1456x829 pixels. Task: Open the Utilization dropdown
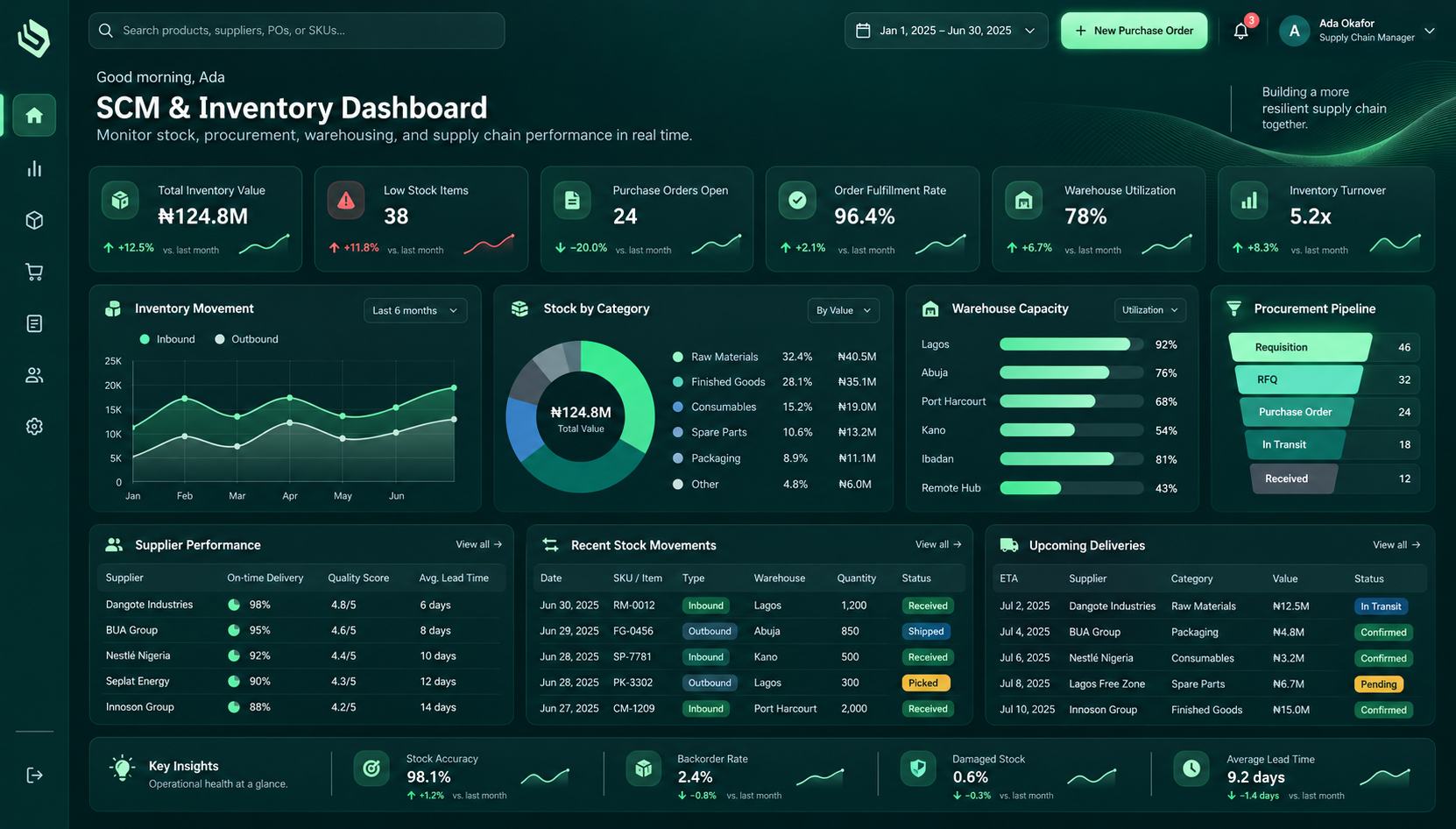tap(1150, 310)
